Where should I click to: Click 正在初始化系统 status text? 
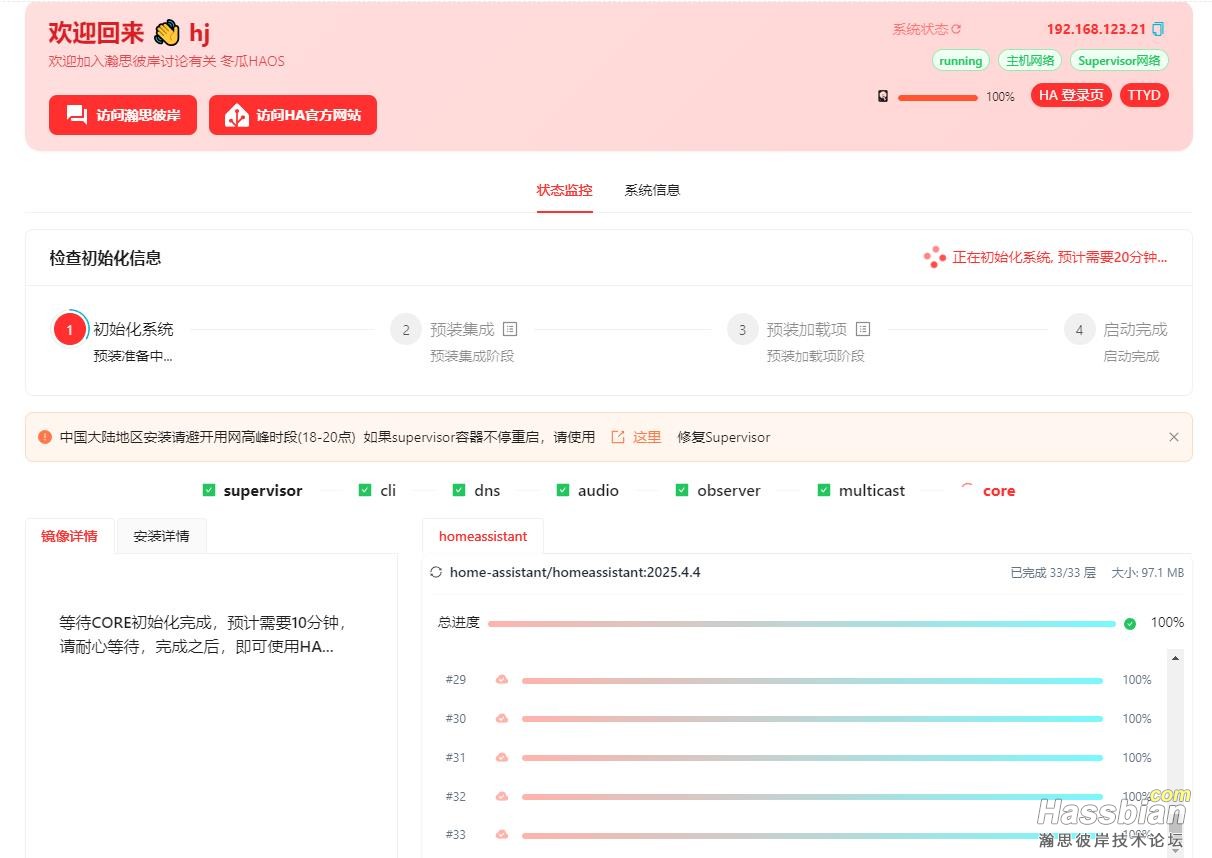[x=1059, y=257]
